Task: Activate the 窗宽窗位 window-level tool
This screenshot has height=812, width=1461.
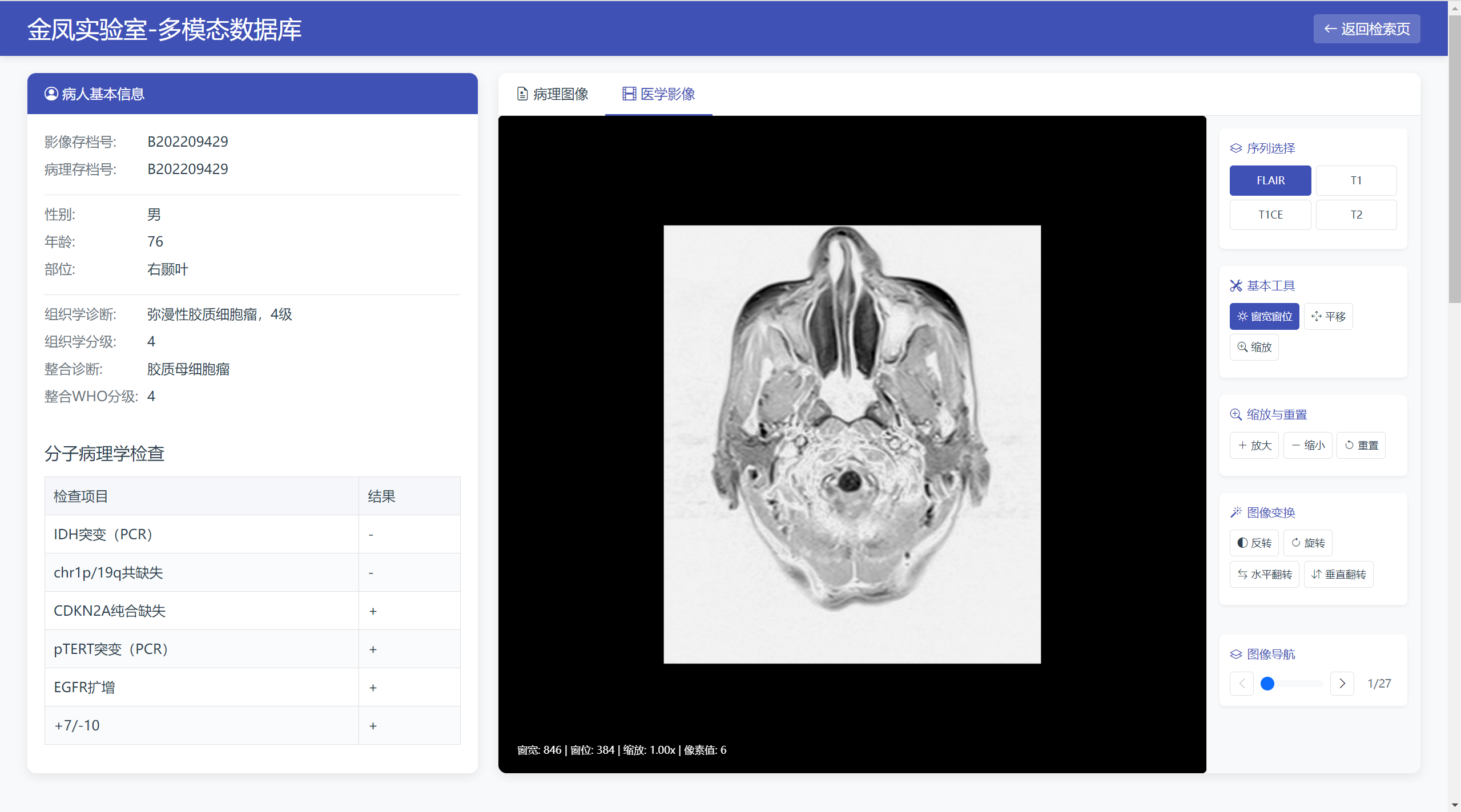Action: pos(1264,317)
